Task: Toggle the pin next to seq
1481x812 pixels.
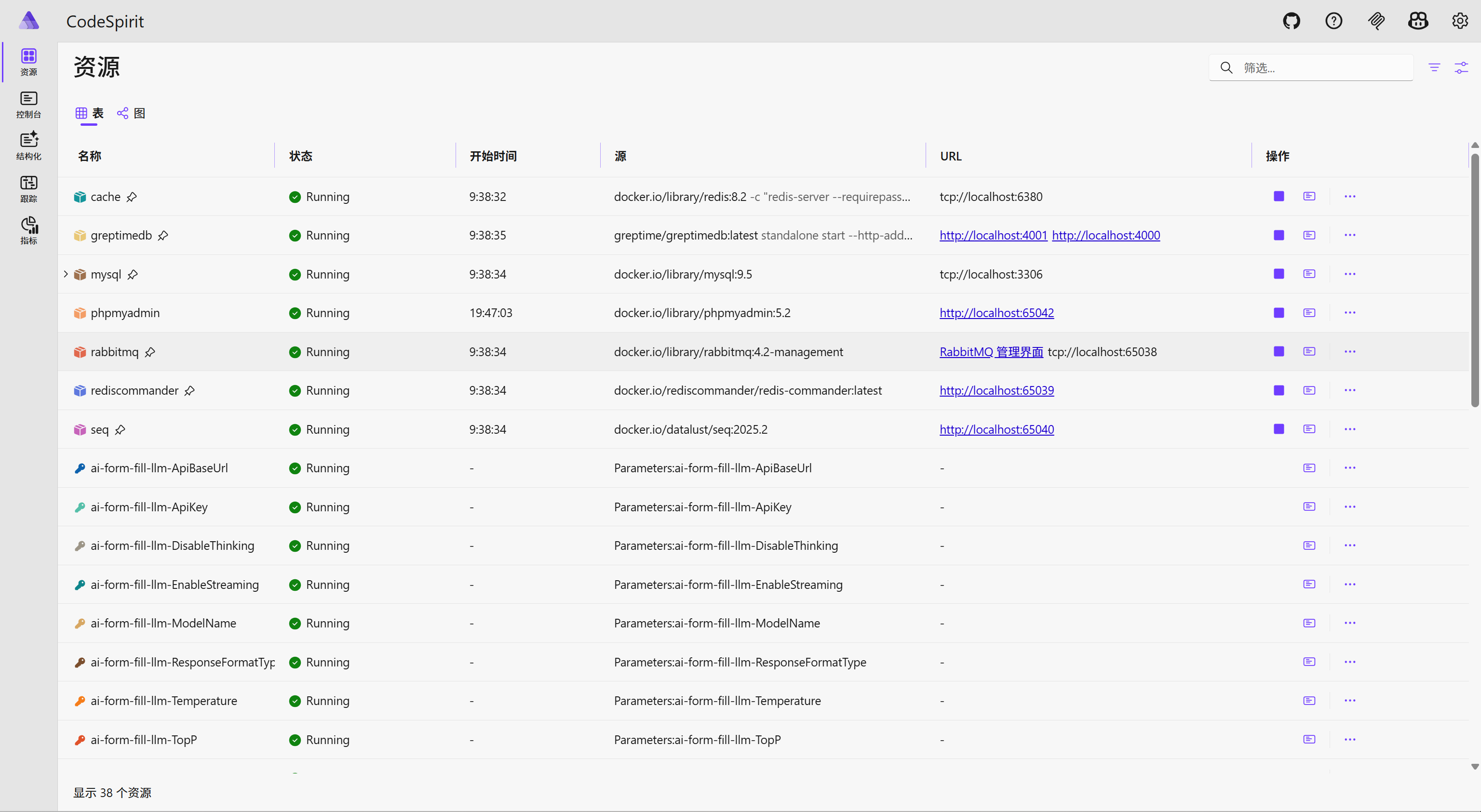Action: (120, 429)
